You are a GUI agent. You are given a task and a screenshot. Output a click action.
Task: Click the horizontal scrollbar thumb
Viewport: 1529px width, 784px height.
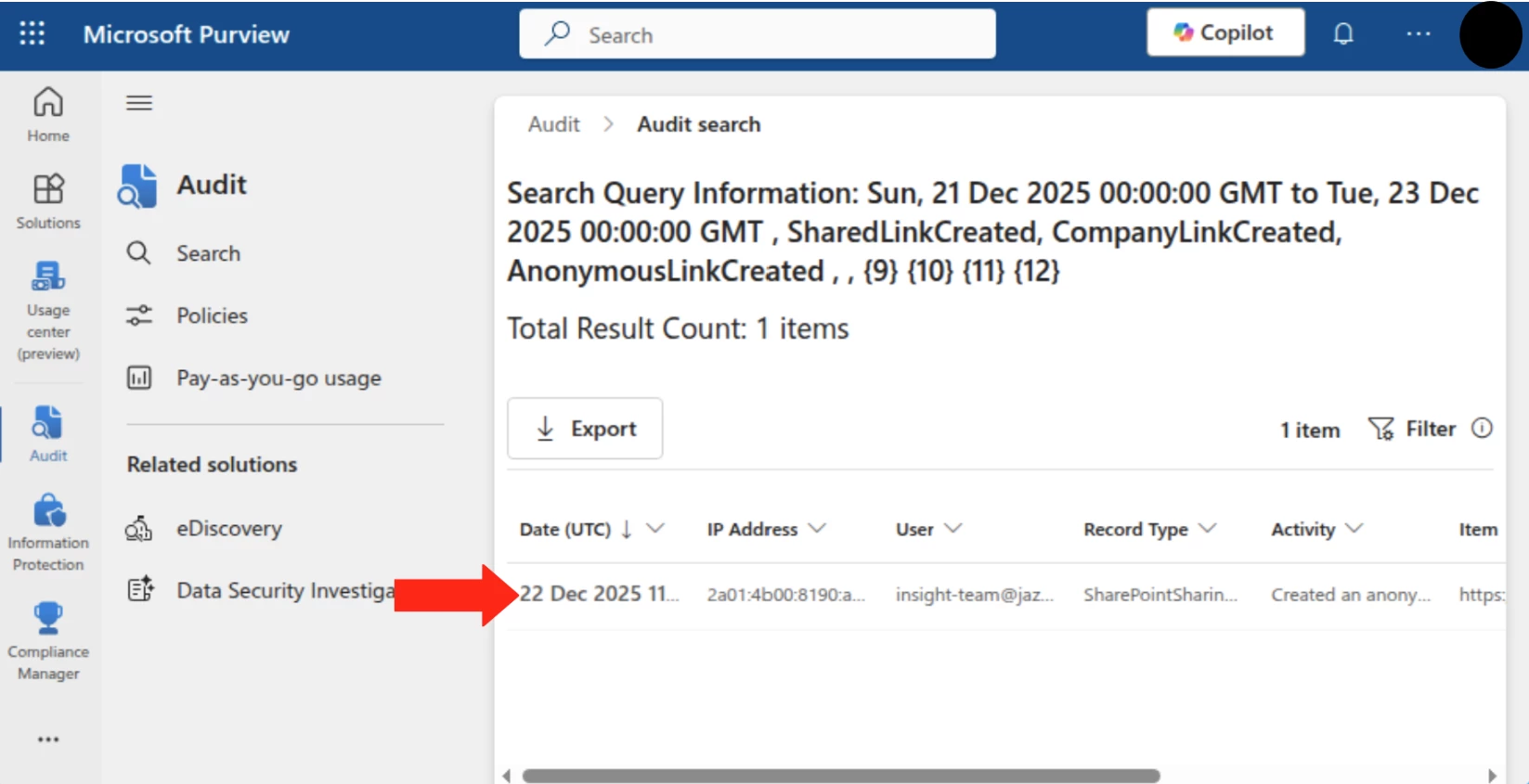point(841,776)
